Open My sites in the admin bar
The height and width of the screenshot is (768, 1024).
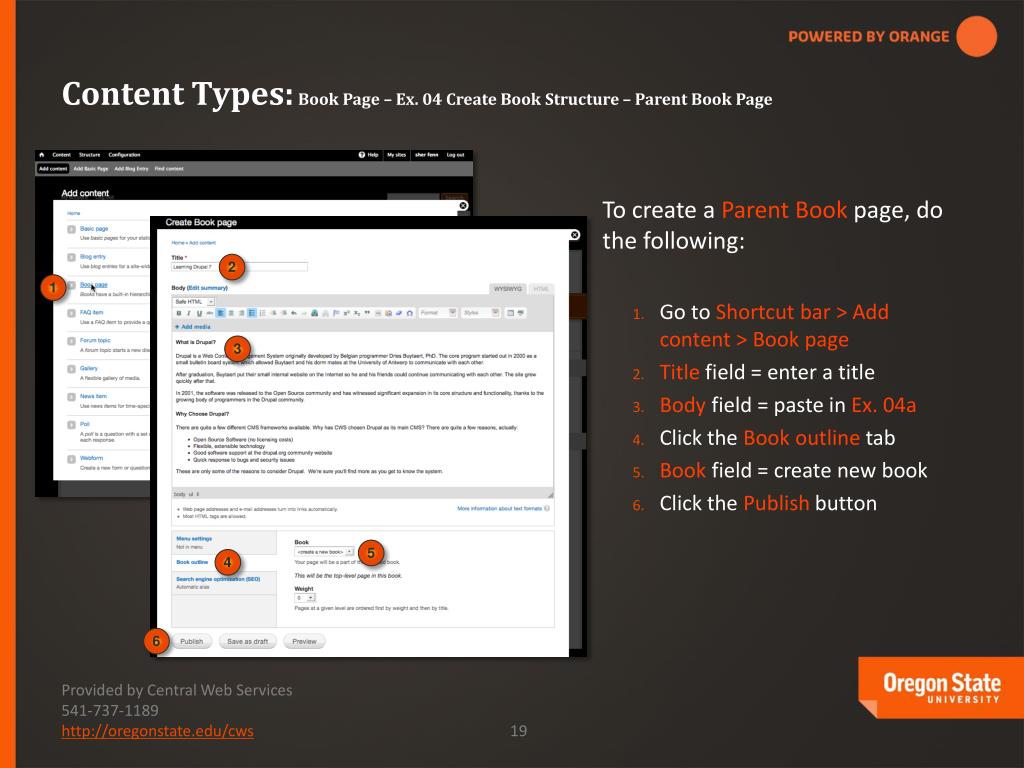click(396, 155)
